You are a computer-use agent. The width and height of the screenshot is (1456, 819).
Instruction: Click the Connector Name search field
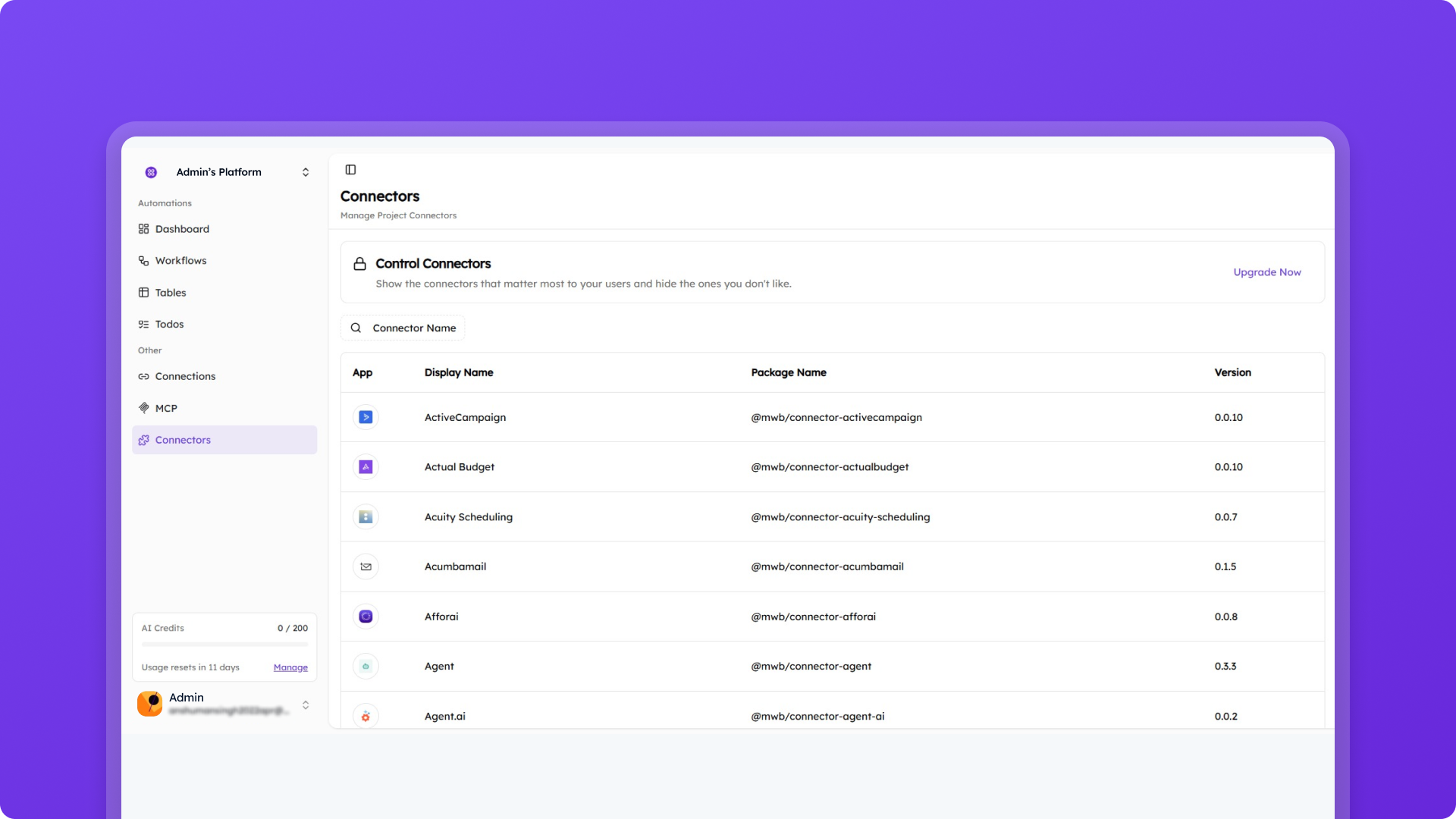click(x=413, y=328)
